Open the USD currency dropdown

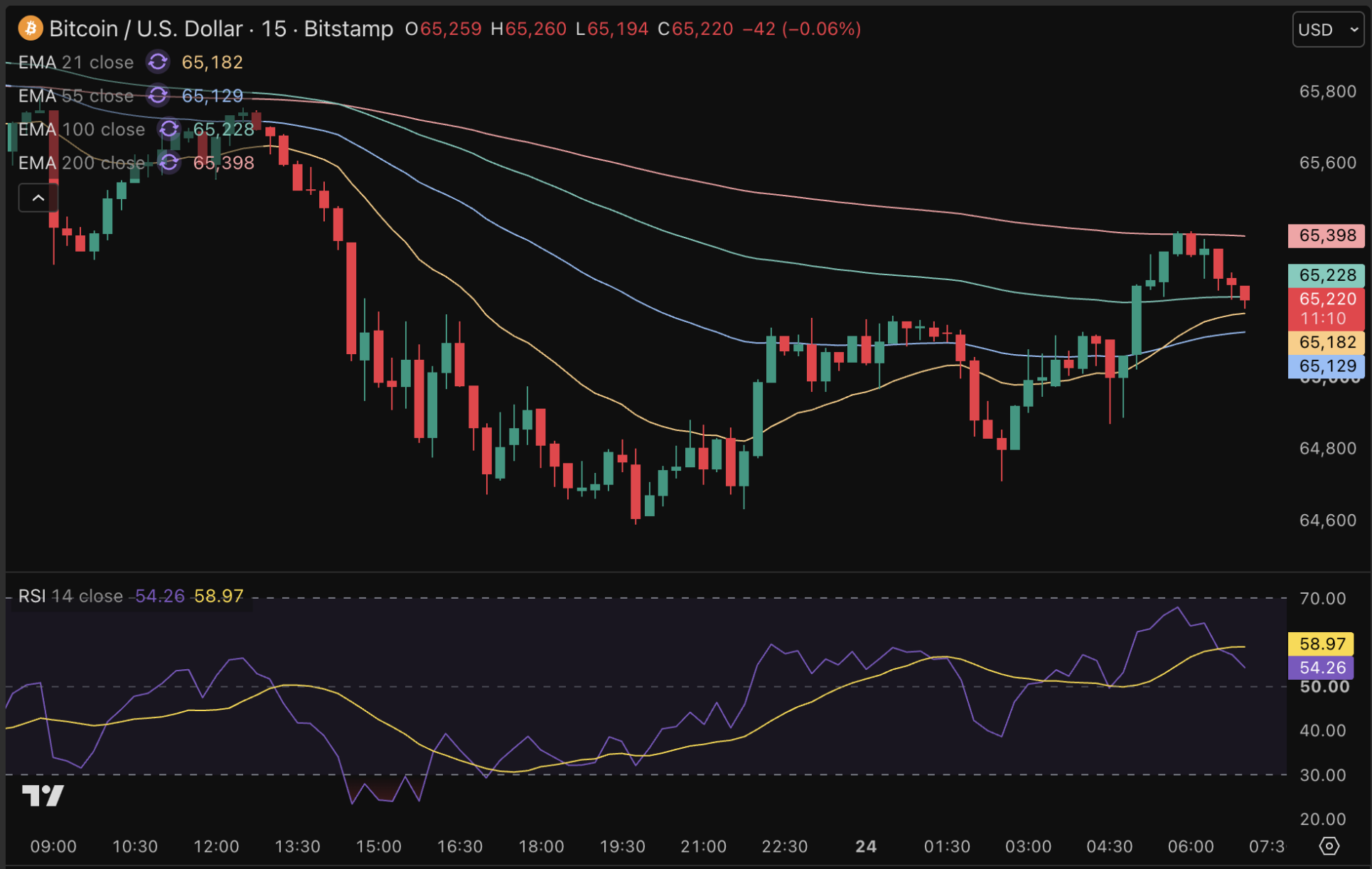coord(1328,30)
